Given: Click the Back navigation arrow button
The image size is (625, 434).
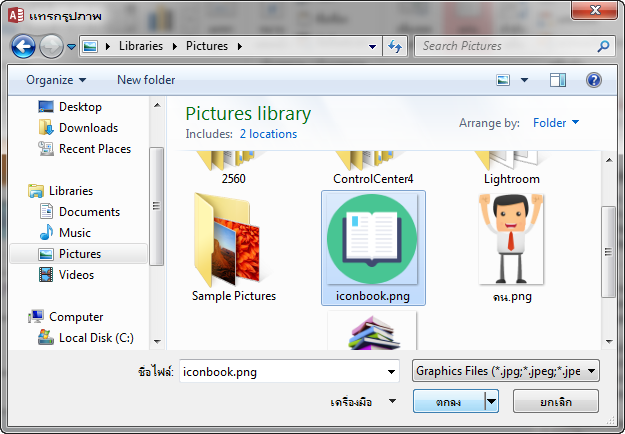Looking at the screenshot, I should pos(24,46).
